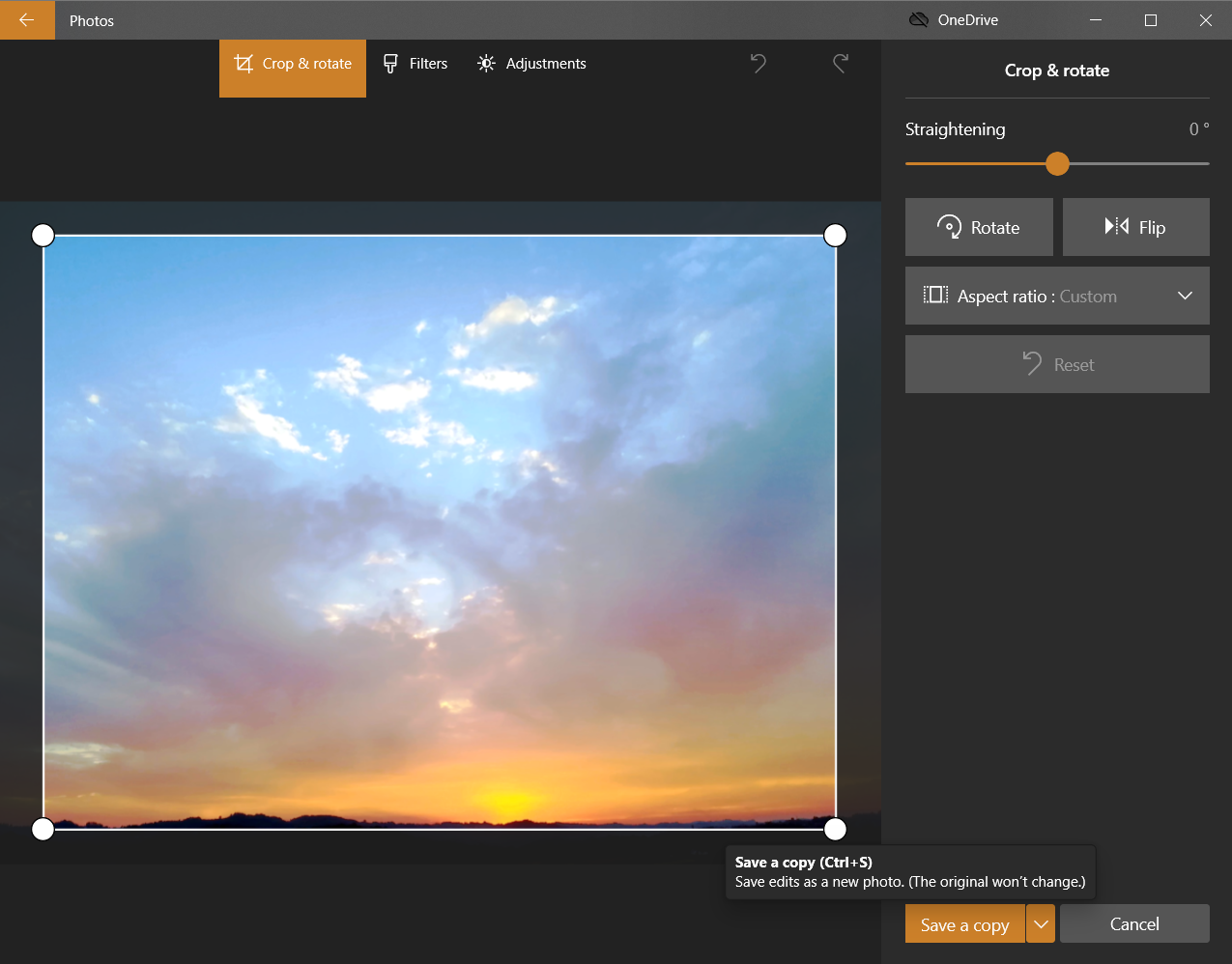
Task: Click the Reset crop button
Action: point(1057,364)
